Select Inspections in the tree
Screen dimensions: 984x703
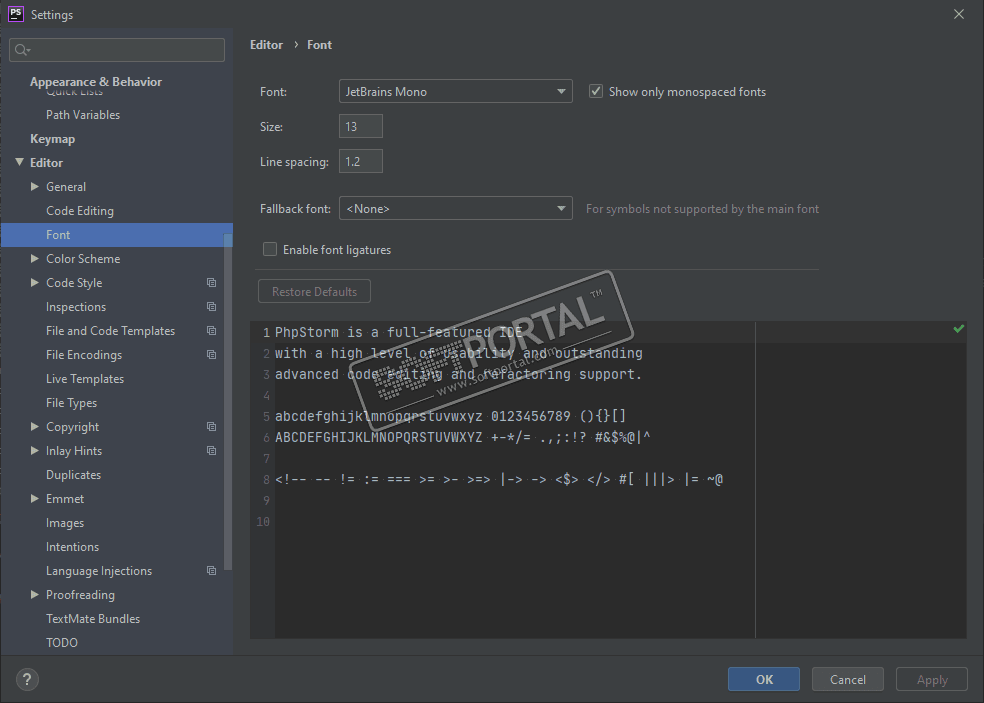[x=76, y=307]
